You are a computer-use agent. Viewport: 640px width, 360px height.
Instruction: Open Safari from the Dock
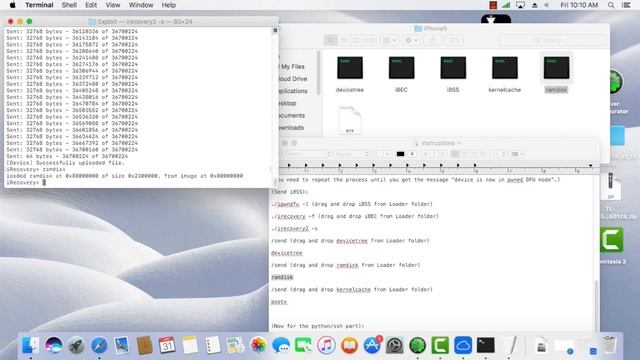click(99, 345)
